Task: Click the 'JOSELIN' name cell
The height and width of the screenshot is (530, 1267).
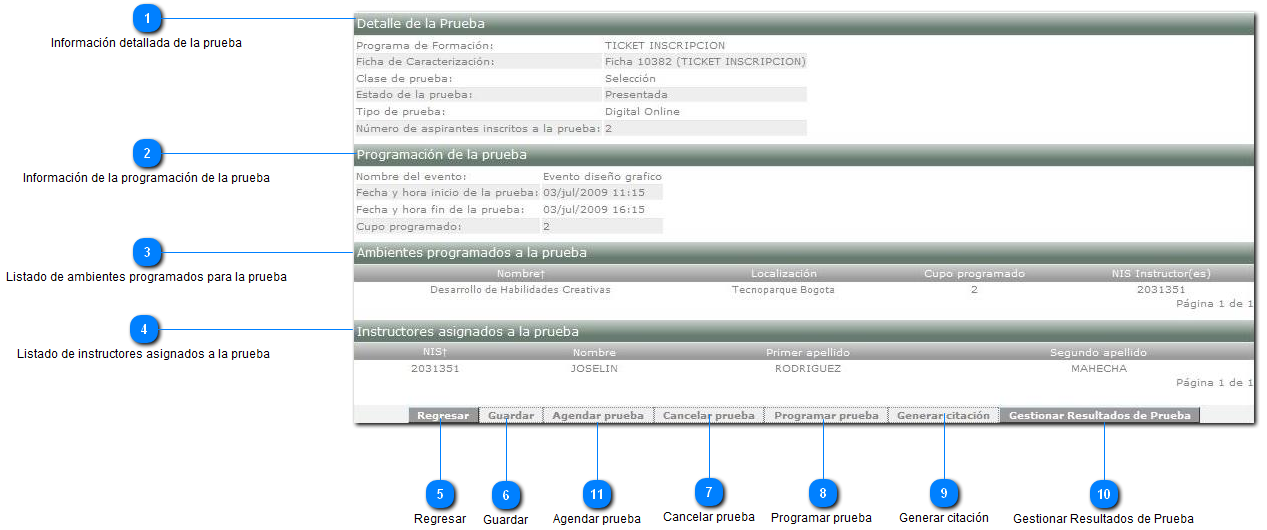Action: pyautogui.click(x=594, y=369)
